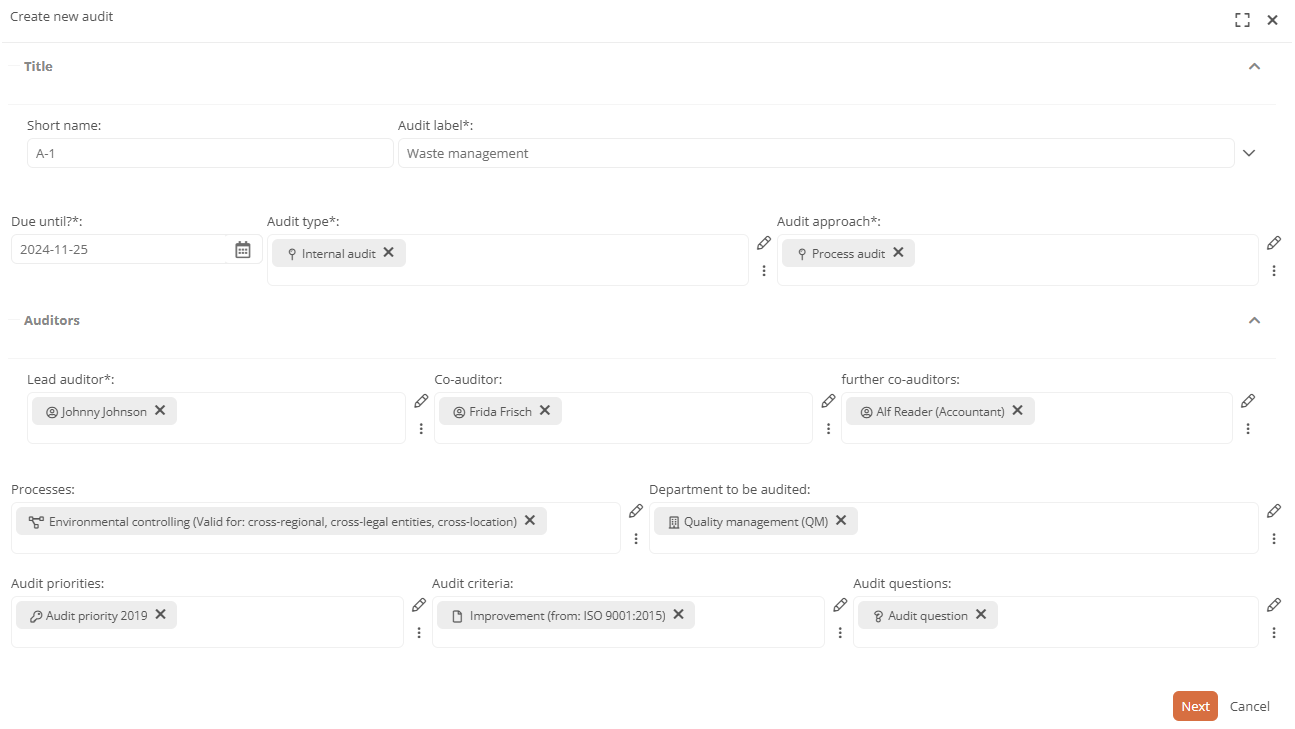The height and width of the screenshot is (729, 1295).
Task: Click the Next button
Action: 1195,706
